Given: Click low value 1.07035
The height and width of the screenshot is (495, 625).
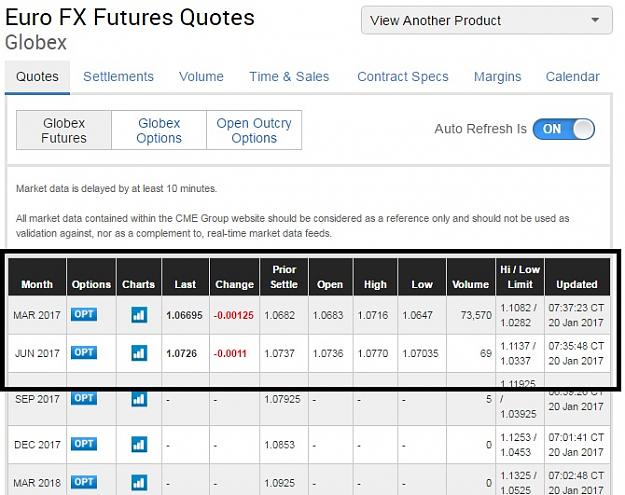Looking at the screenshot, I should pos(420,354).
